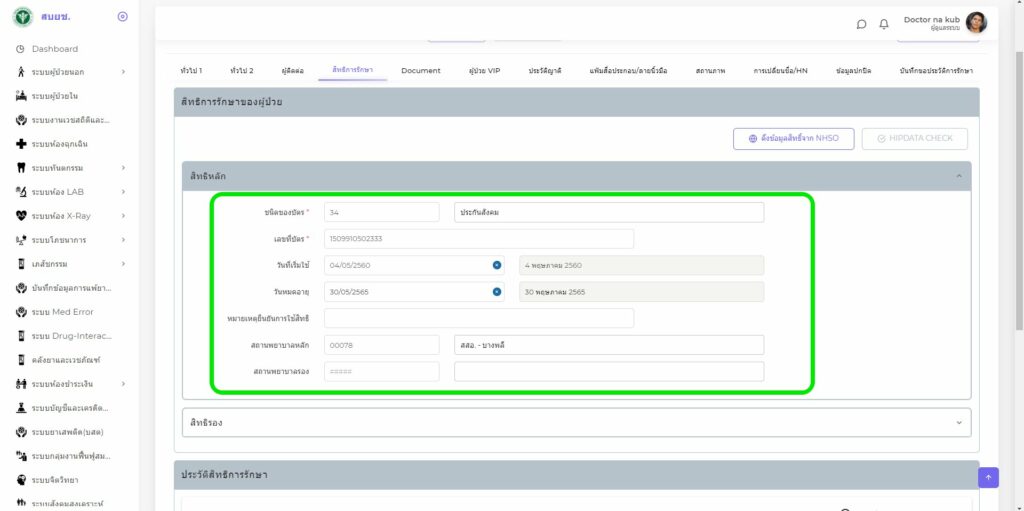The image size is (1024, 511).
Task: Clear the expiry date 30/05/2565 field
Action: pyautogui.click(x=497, y=292)
